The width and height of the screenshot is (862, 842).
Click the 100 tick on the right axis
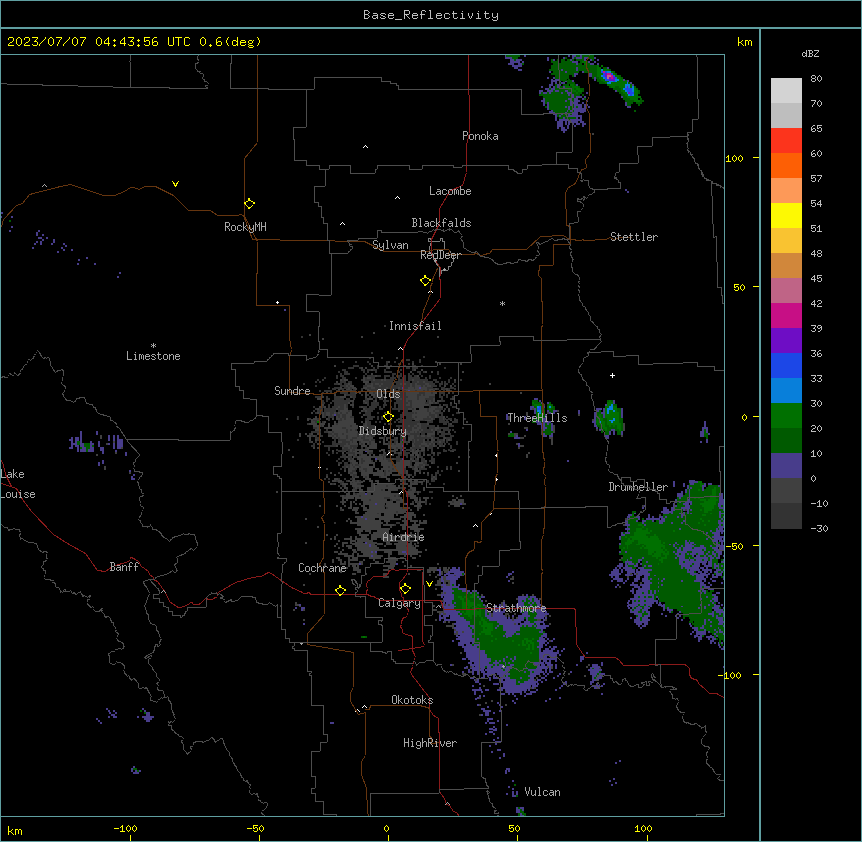(734, 158)
